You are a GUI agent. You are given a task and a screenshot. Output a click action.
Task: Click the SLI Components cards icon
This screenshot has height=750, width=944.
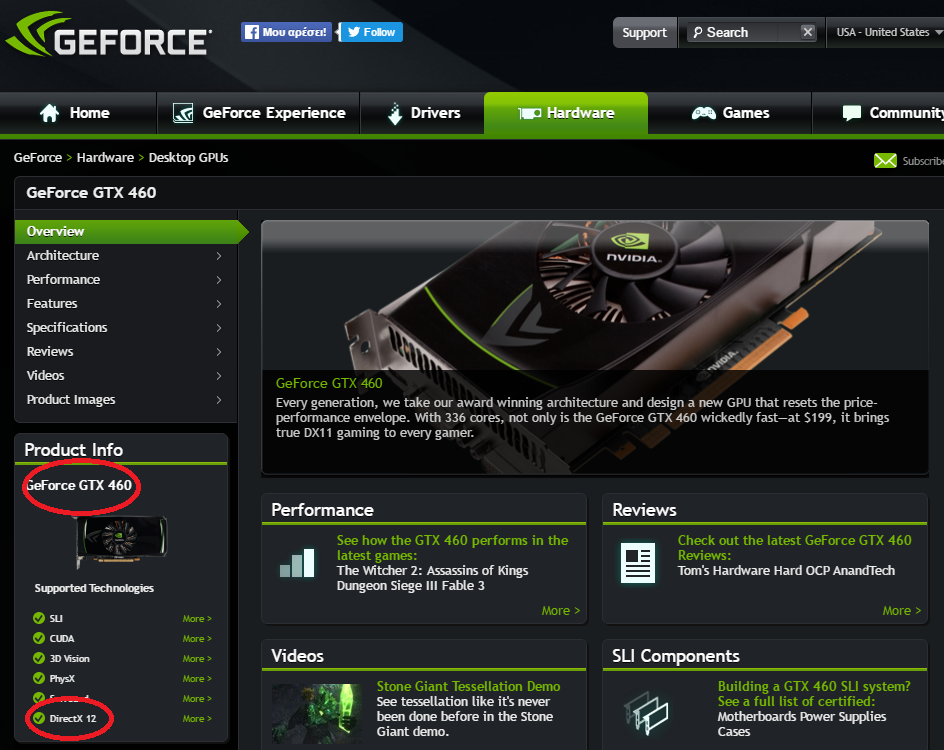point(647,713)
